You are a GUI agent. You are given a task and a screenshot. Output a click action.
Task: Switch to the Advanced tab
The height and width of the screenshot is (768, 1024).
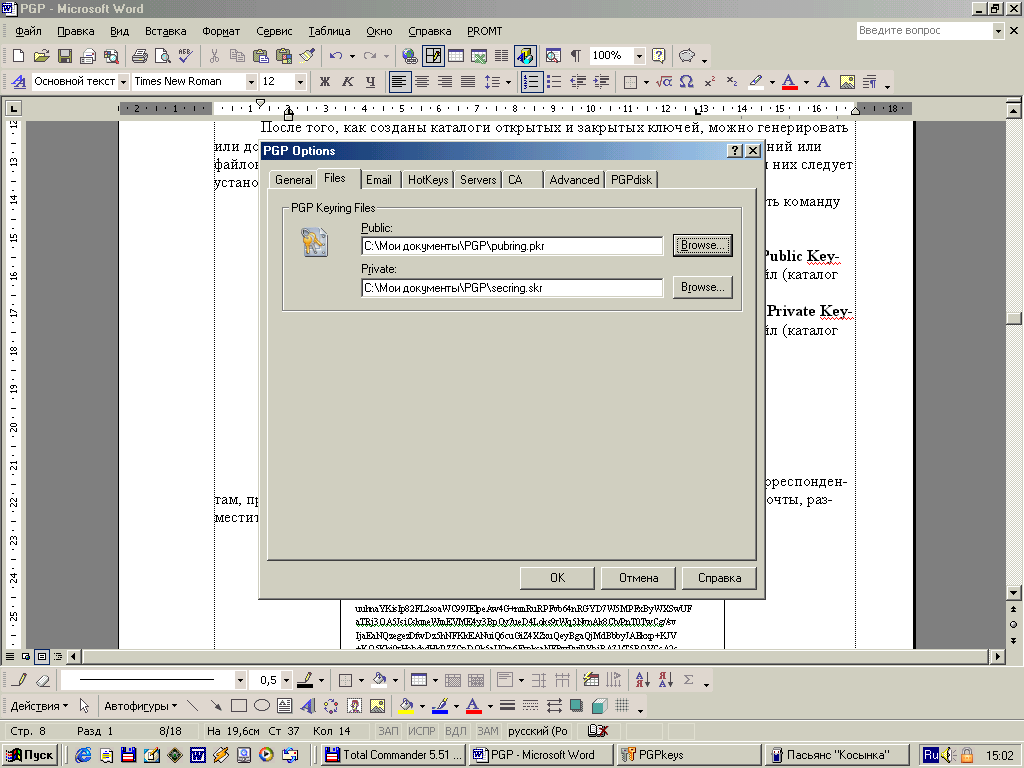[x=574, y=180]
